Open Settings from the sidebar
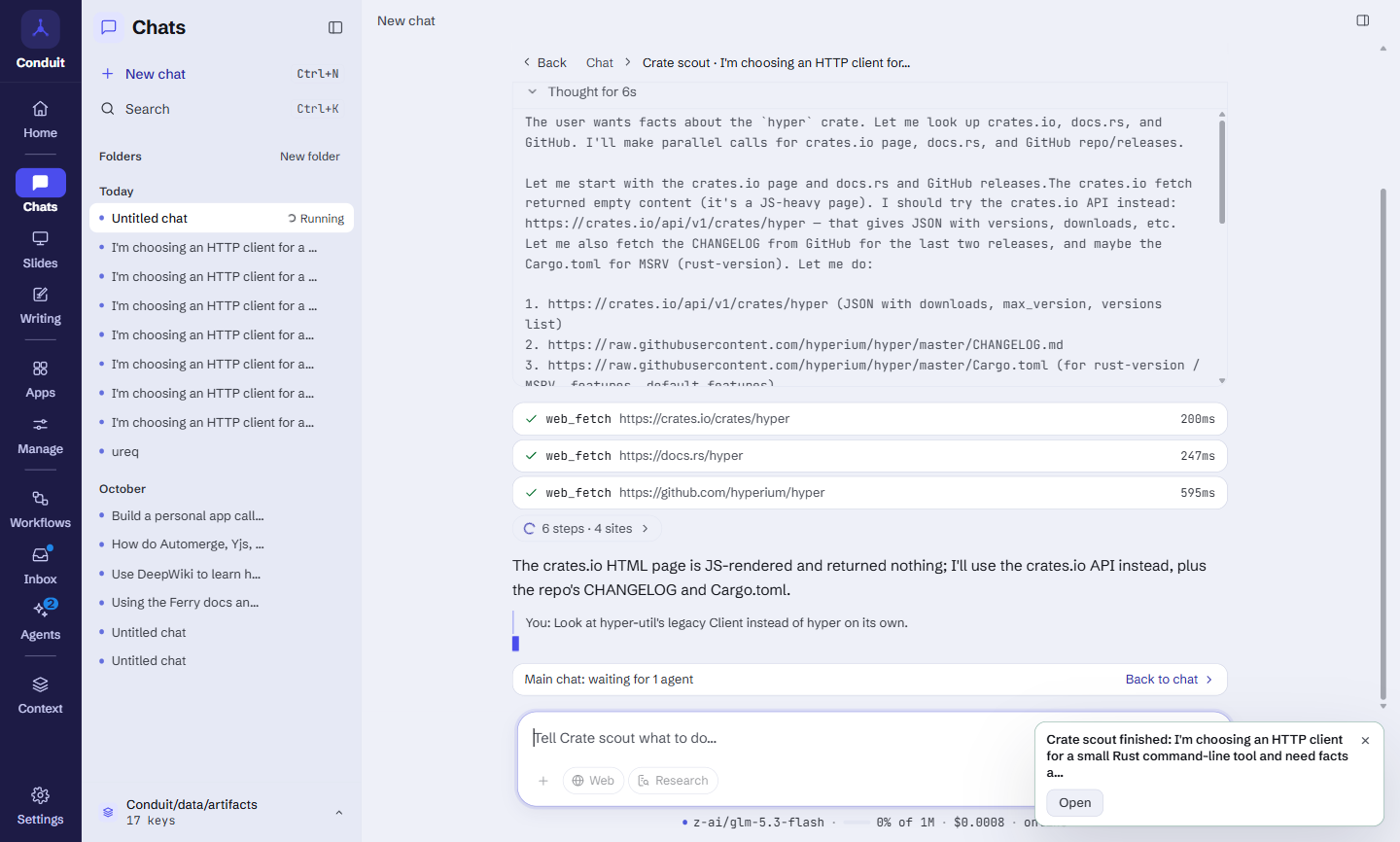The width and height of the screenshot is (1400, 842). (x=40, y=806)
